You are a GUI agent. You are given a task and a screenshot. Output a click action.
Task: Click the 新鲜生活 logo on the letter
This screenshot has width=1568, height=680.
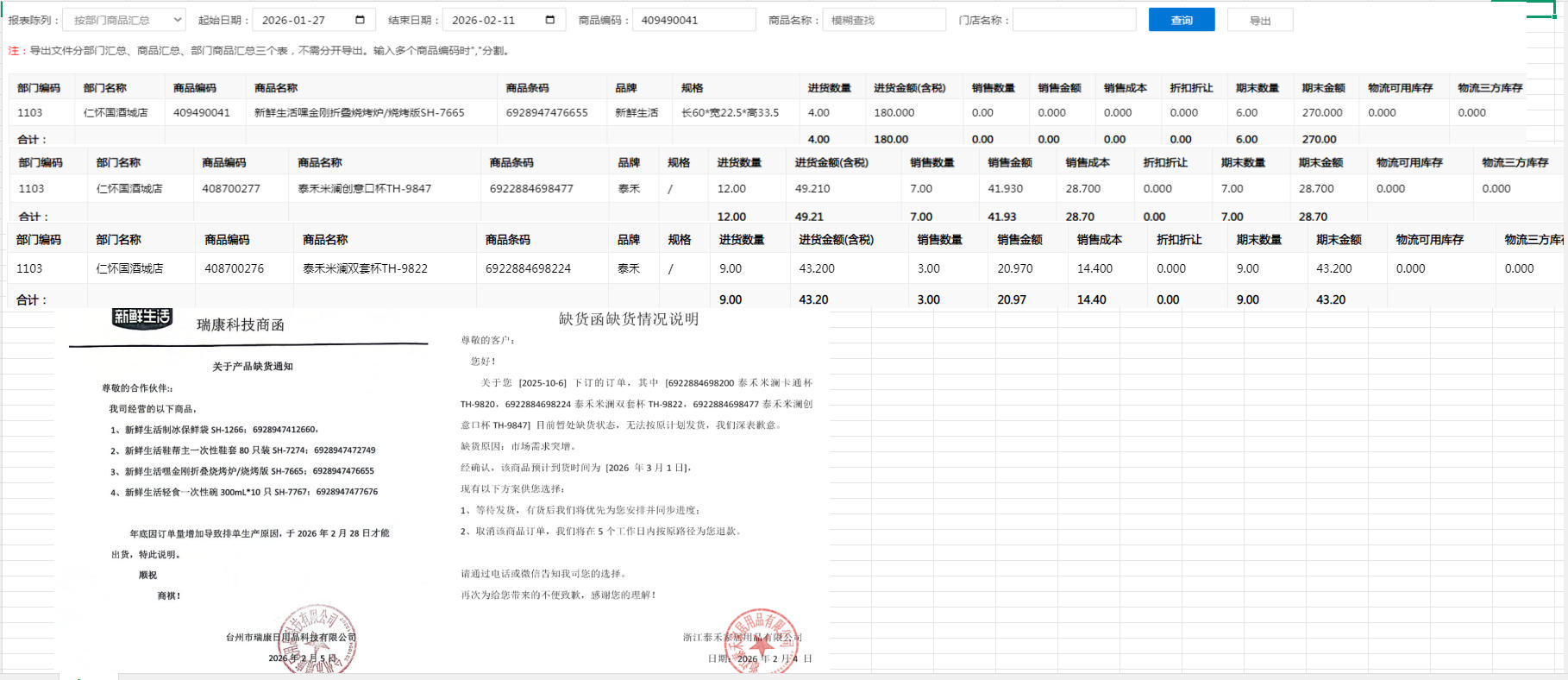pyautogui.click(x=142, y=318)
